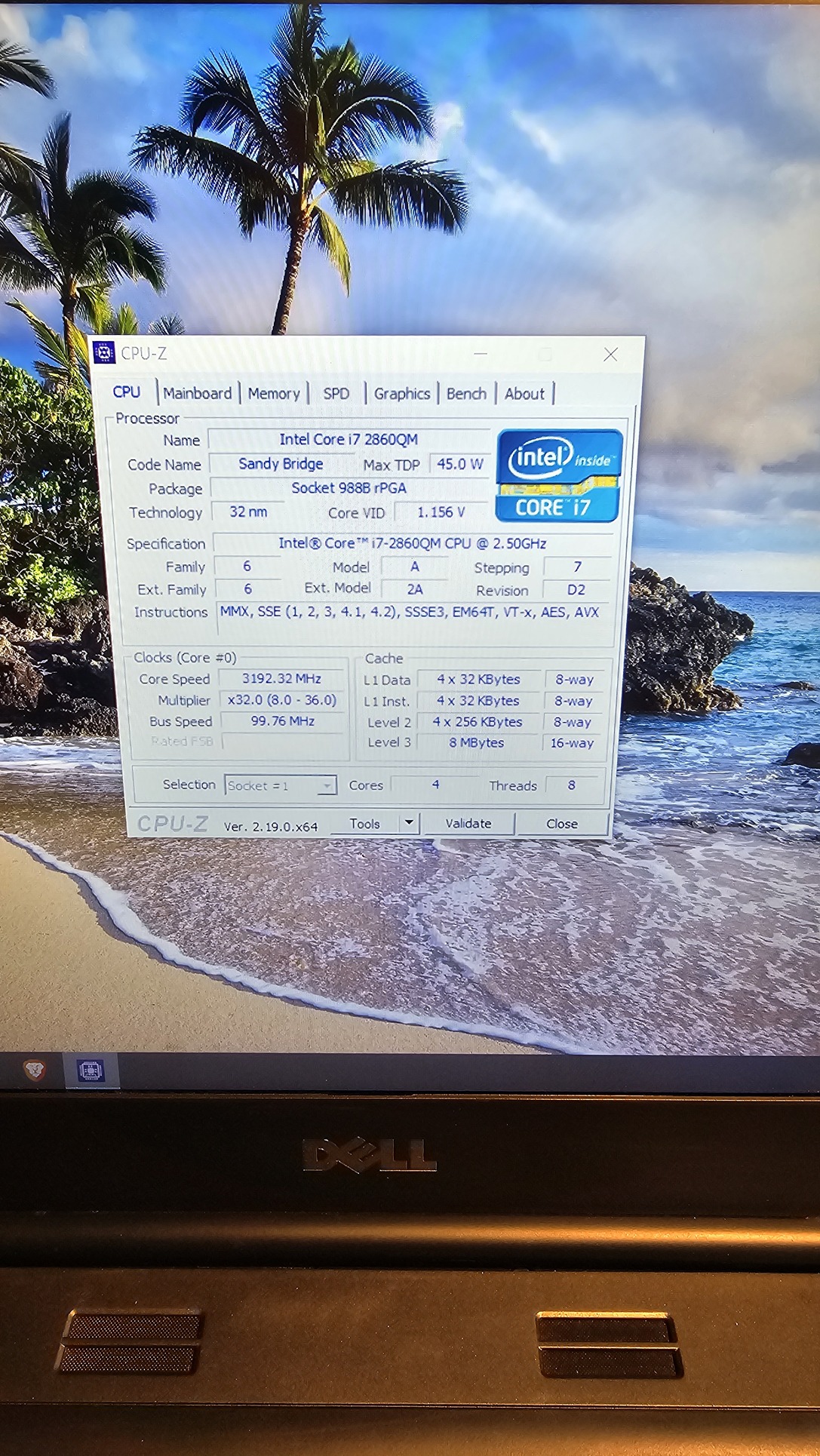
Task: Minimize the CPU-Z window
Action: [x=481, y=353]
